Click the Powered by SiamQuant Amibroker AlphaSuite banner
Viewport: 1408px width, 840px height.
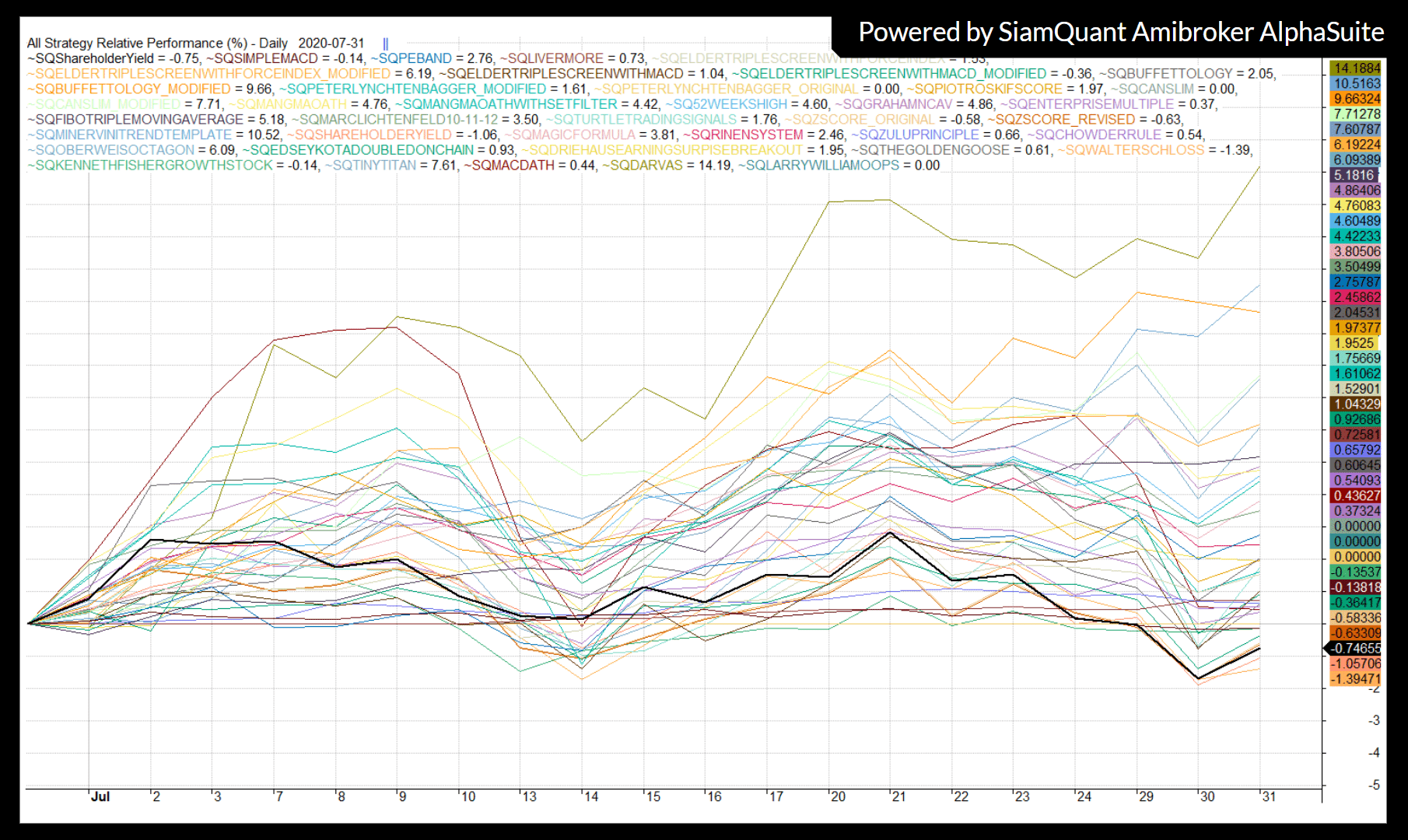1120,33
